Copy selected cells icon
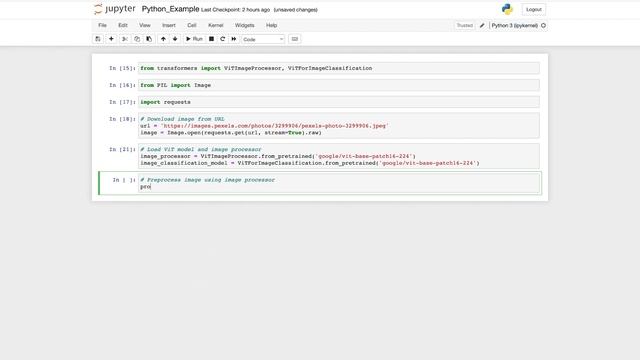Image resolution: width=640 pixels, height=360 pixels. (137, 39)
